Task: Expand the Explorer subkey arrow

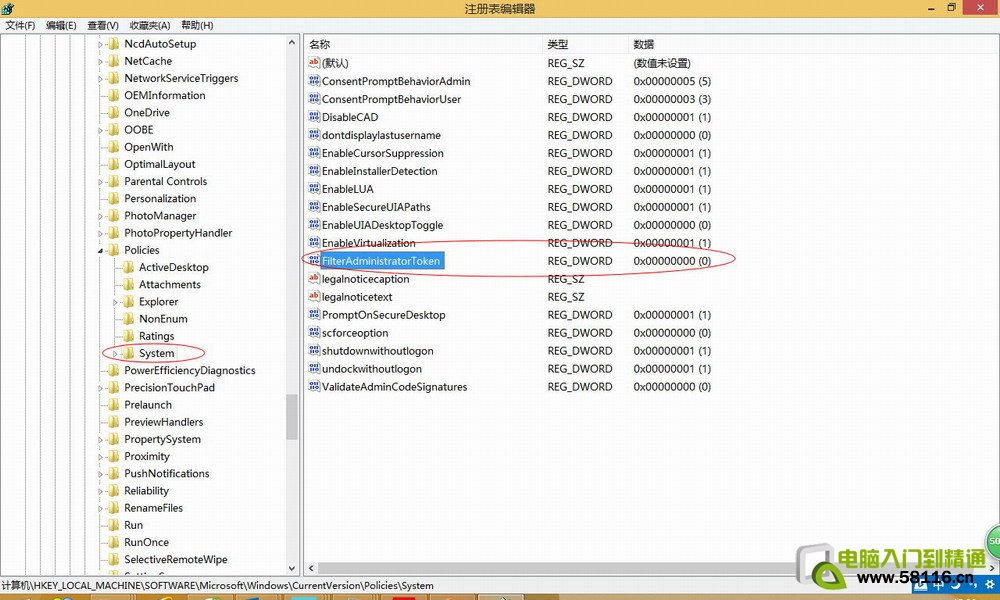Action: point(115,302)
